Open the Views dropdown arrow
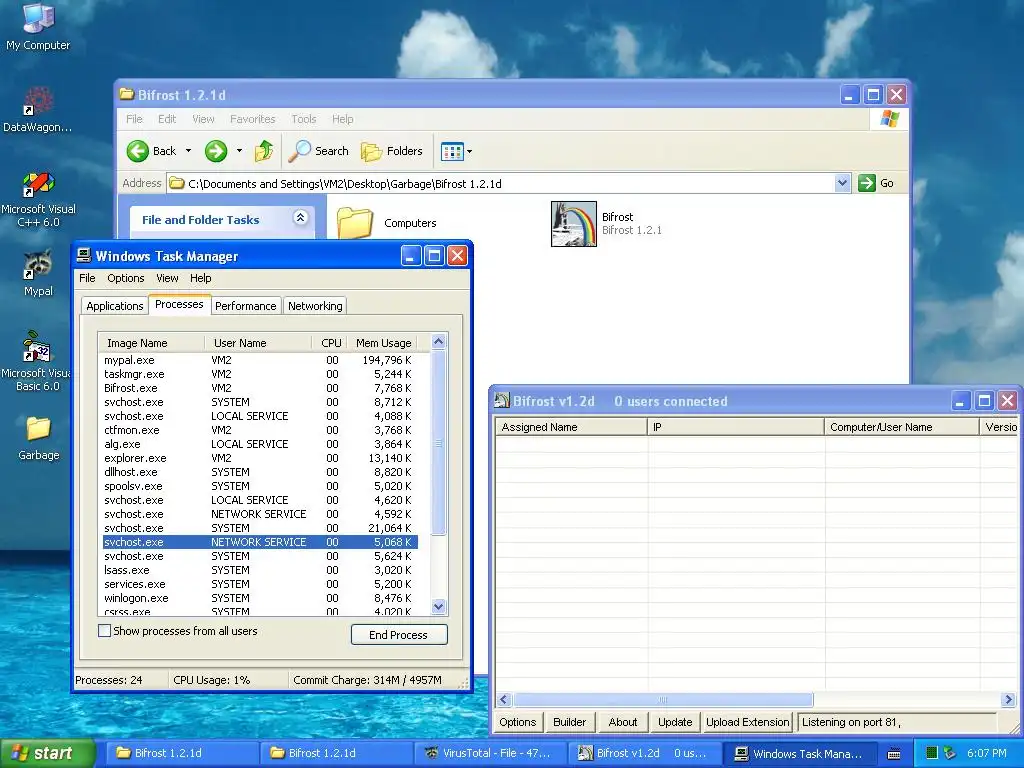Screen dimensions: 1024x768 pos(469,152)
